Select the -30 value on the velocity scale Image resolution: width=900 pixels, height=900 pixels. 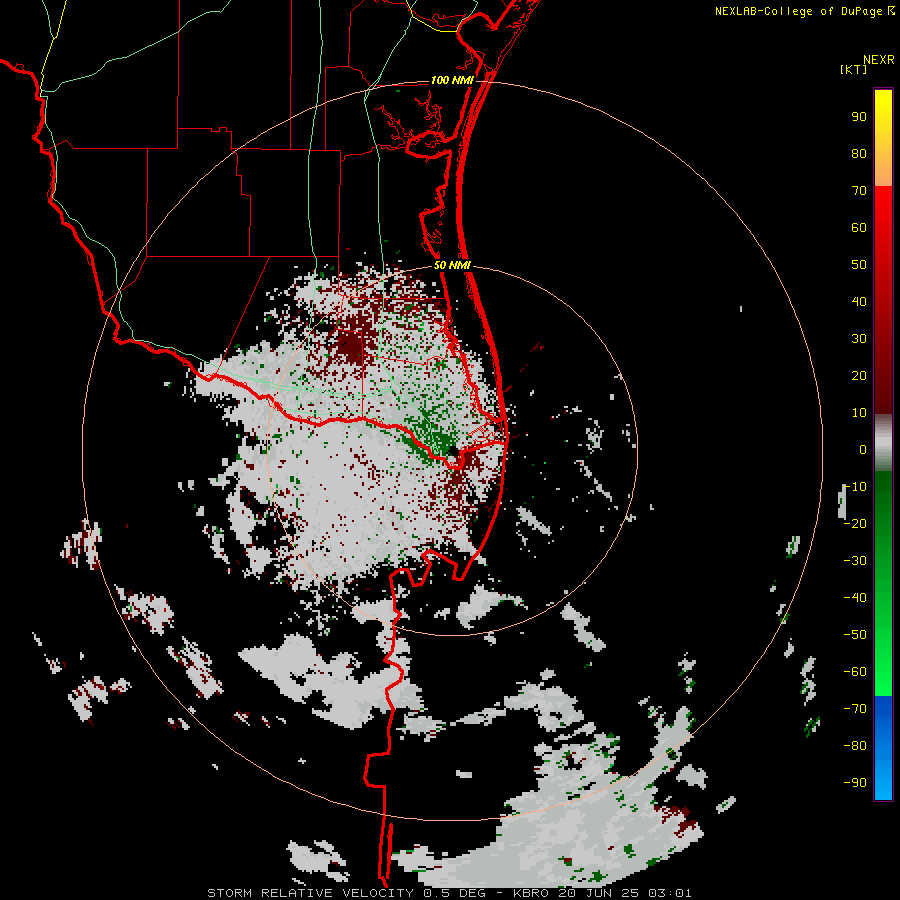855,561
